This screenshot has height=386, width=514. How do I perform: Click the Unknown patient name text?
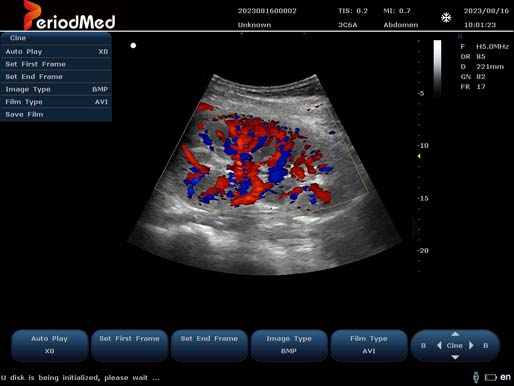[x=254, y=25]
